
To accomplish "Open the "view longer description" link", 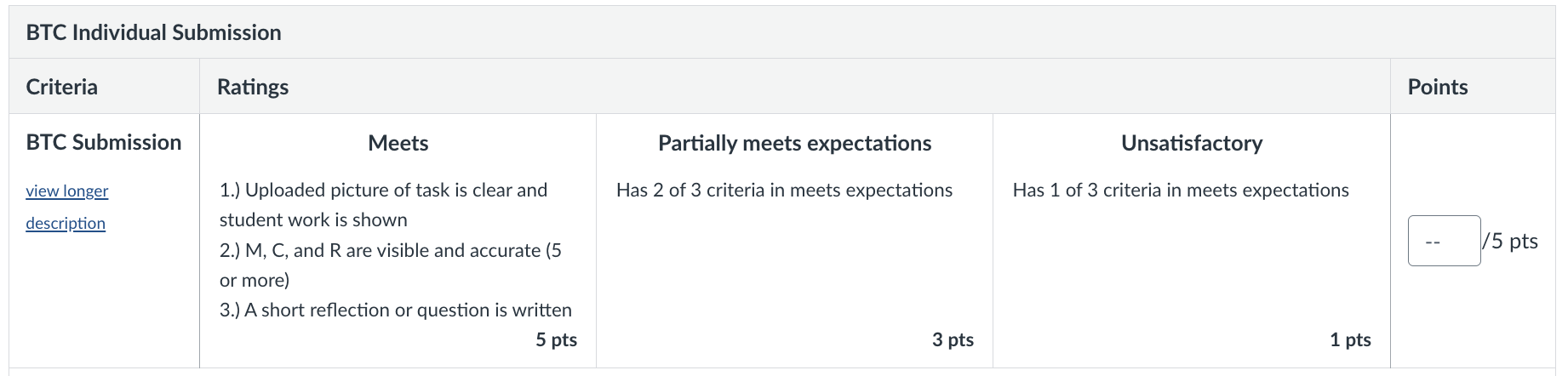I will [x=67, y=191].
